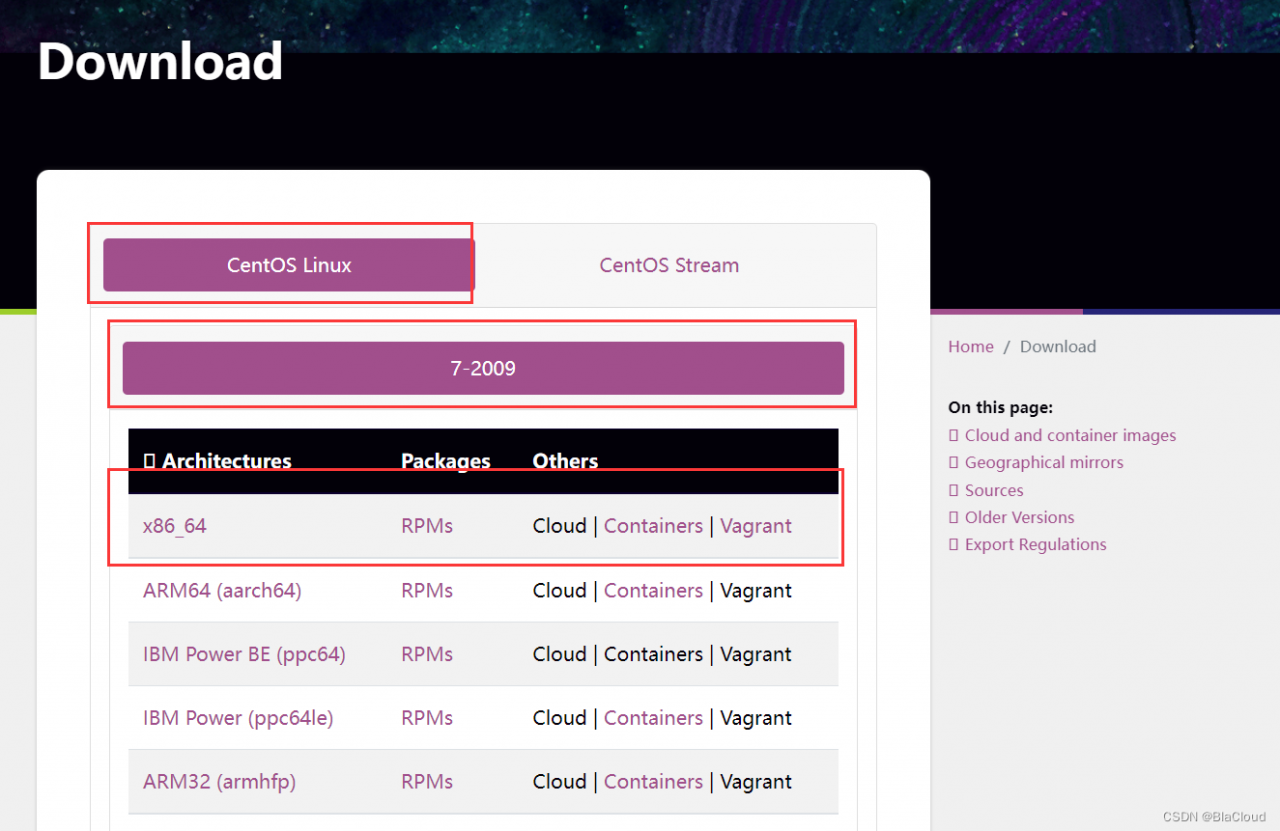Click Vagrant text in ARM32 row
The image size is (1280, 831).
[x=756, y=782]
